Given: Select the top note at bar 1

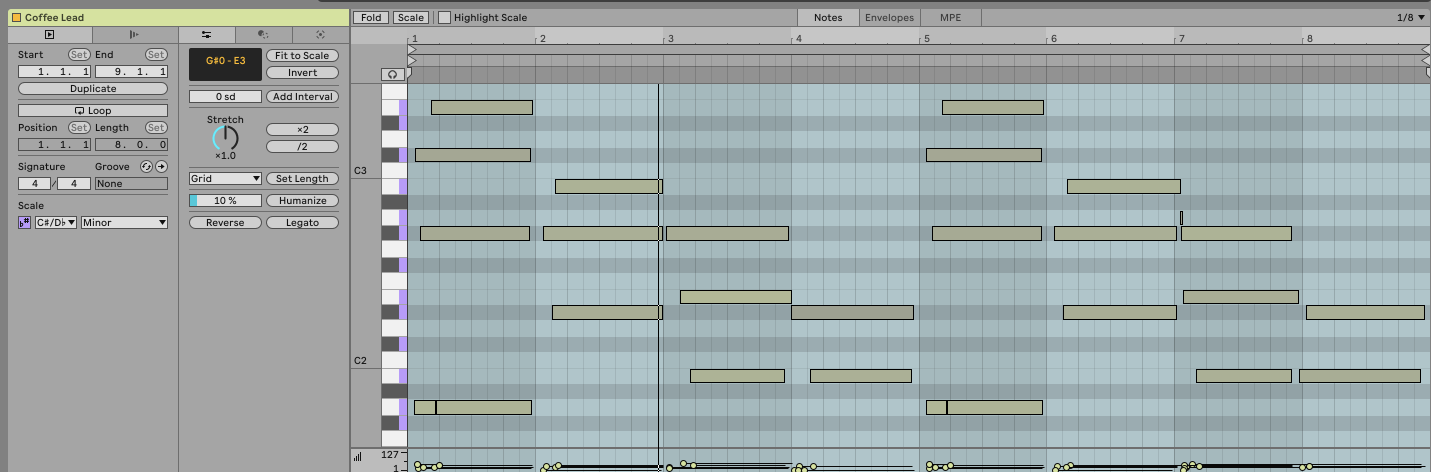Looking at the screenshot, I should click(x=481, y=107).
